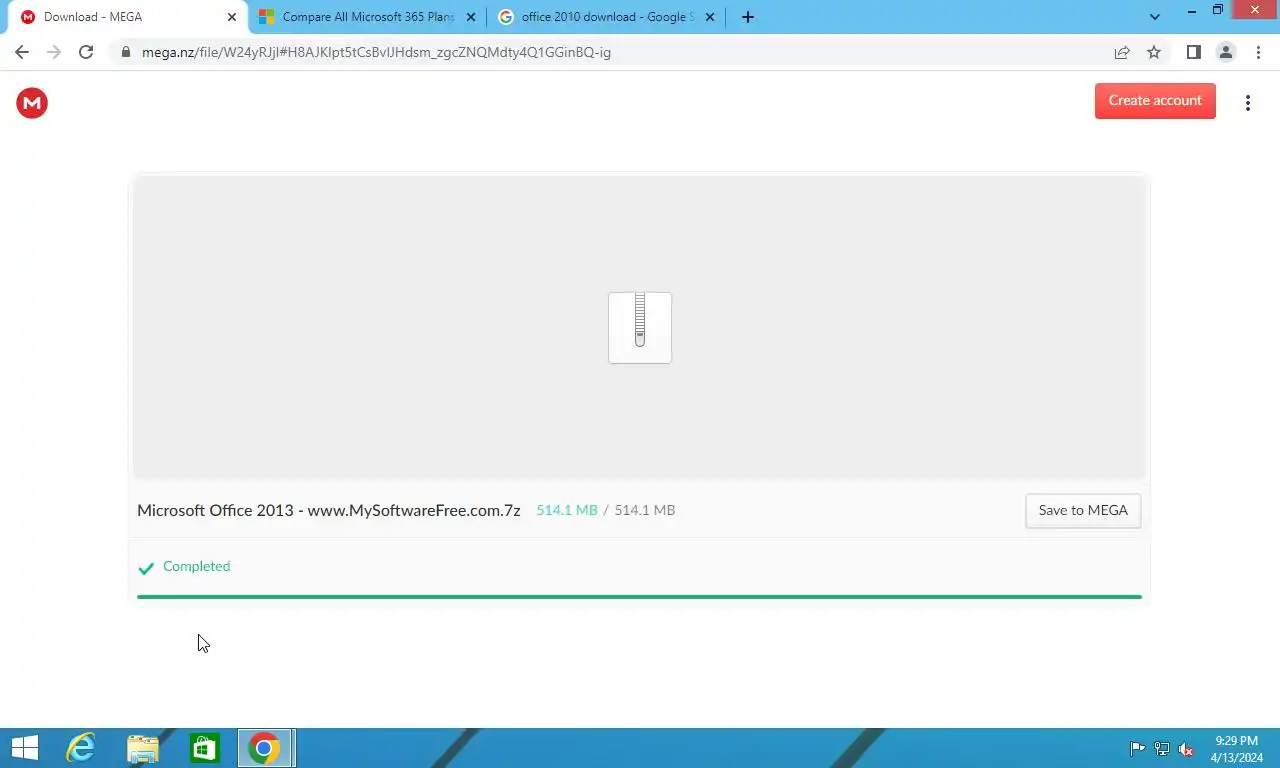Click the zip archive file icon
Image resolution: width=1280 pixels, height=768 pixels.
[x=640, y=328]
